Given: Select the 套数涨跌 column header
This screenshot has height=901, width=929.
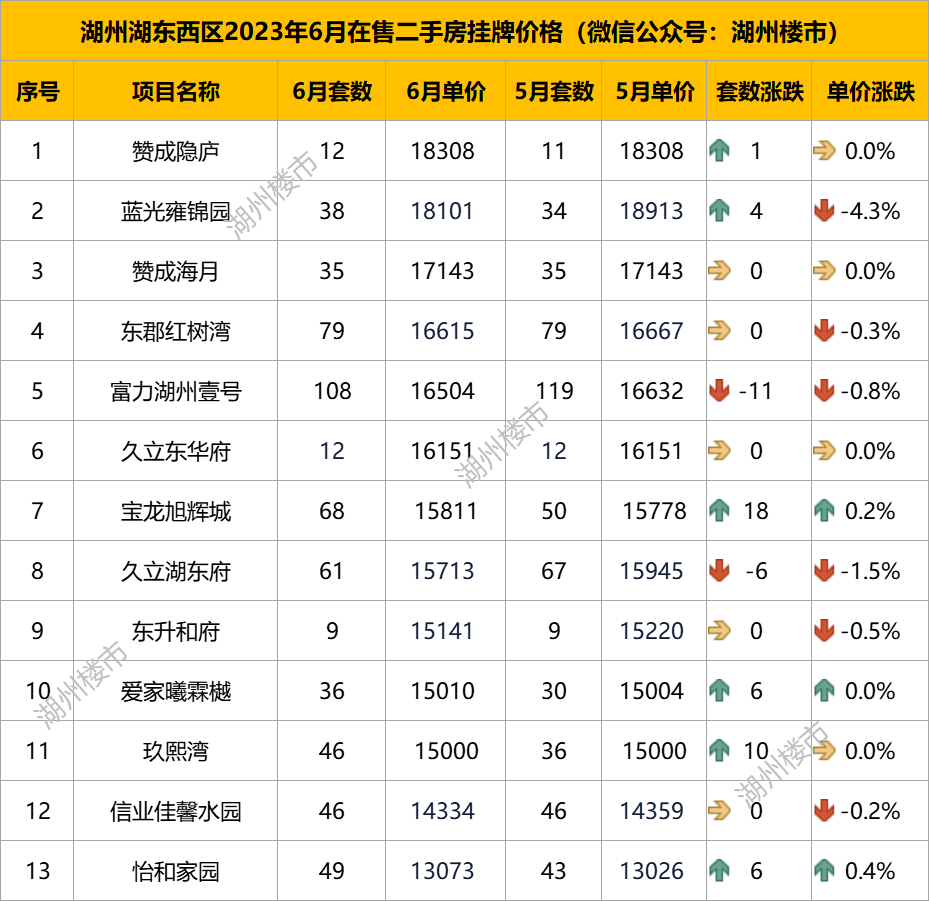Looking at the screenshot, I should pos(760,92).
